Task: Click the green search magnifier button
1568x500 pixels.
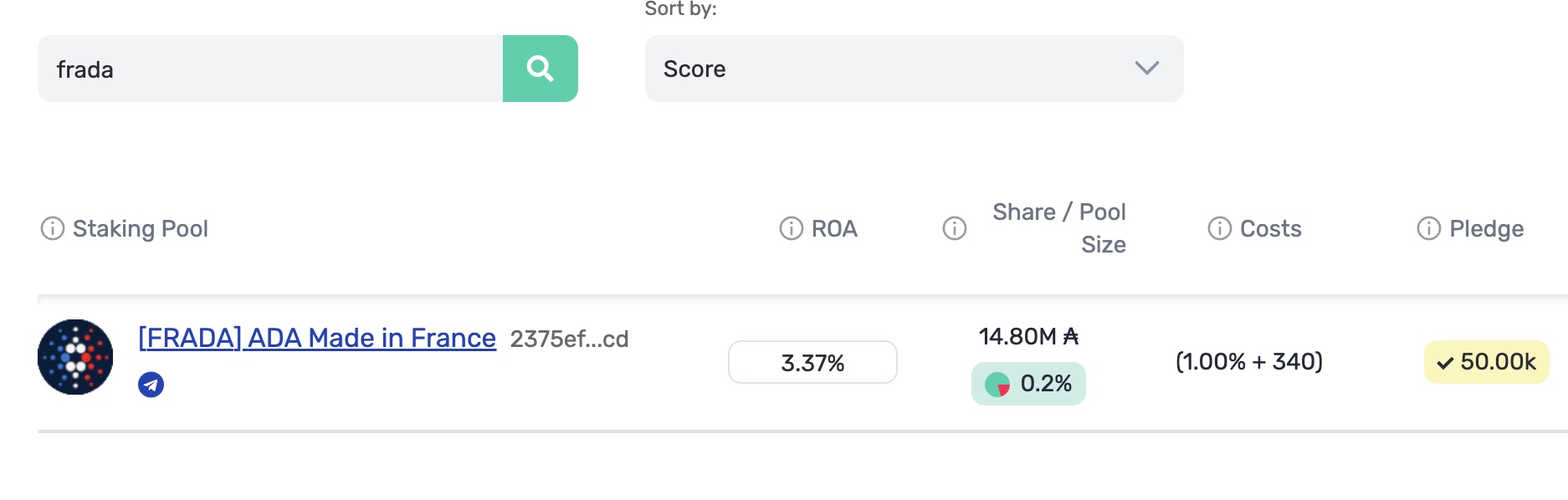Action: [x=540, y=69]
